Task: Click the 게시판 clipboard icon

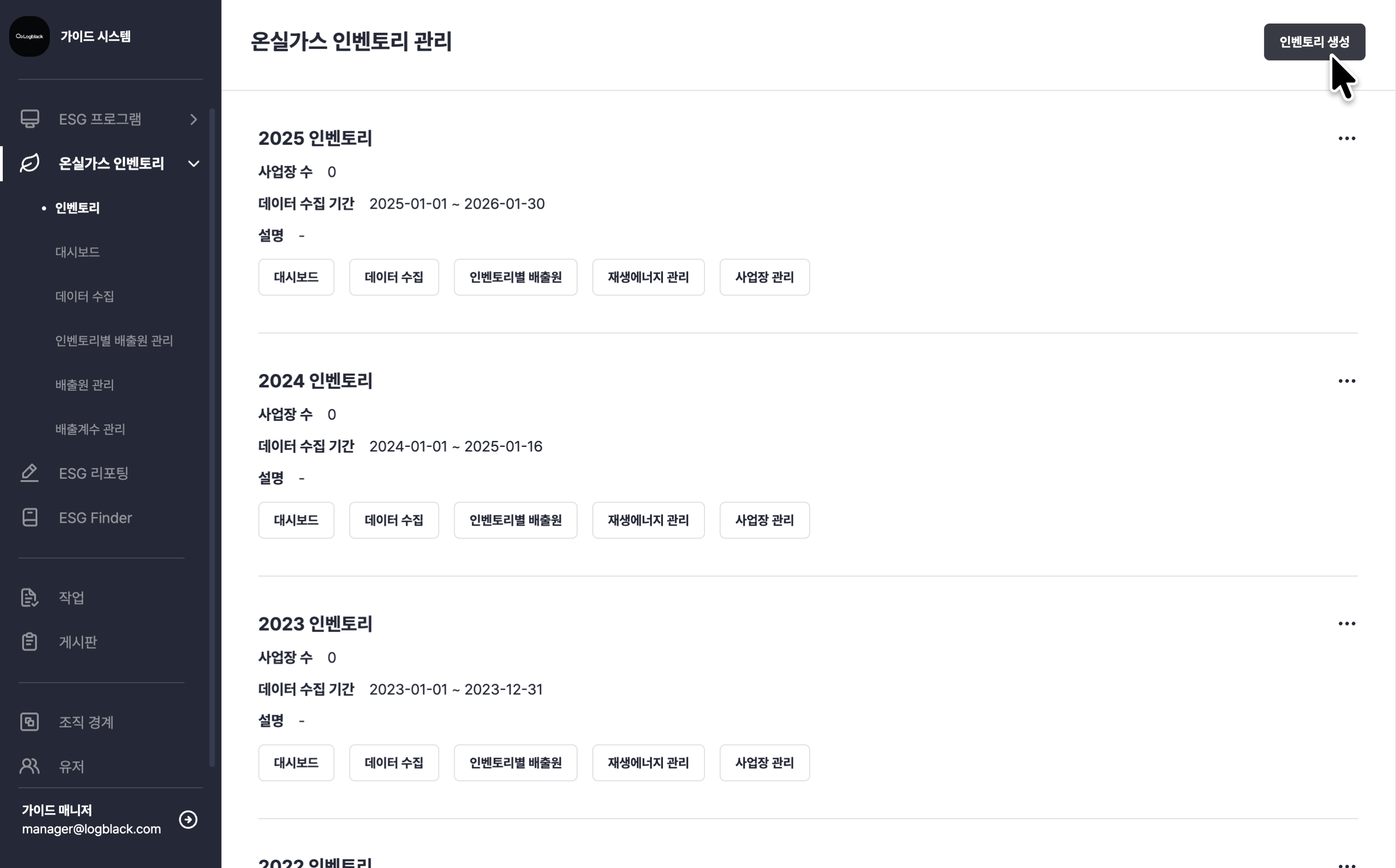Action: (x=30, y=642)
